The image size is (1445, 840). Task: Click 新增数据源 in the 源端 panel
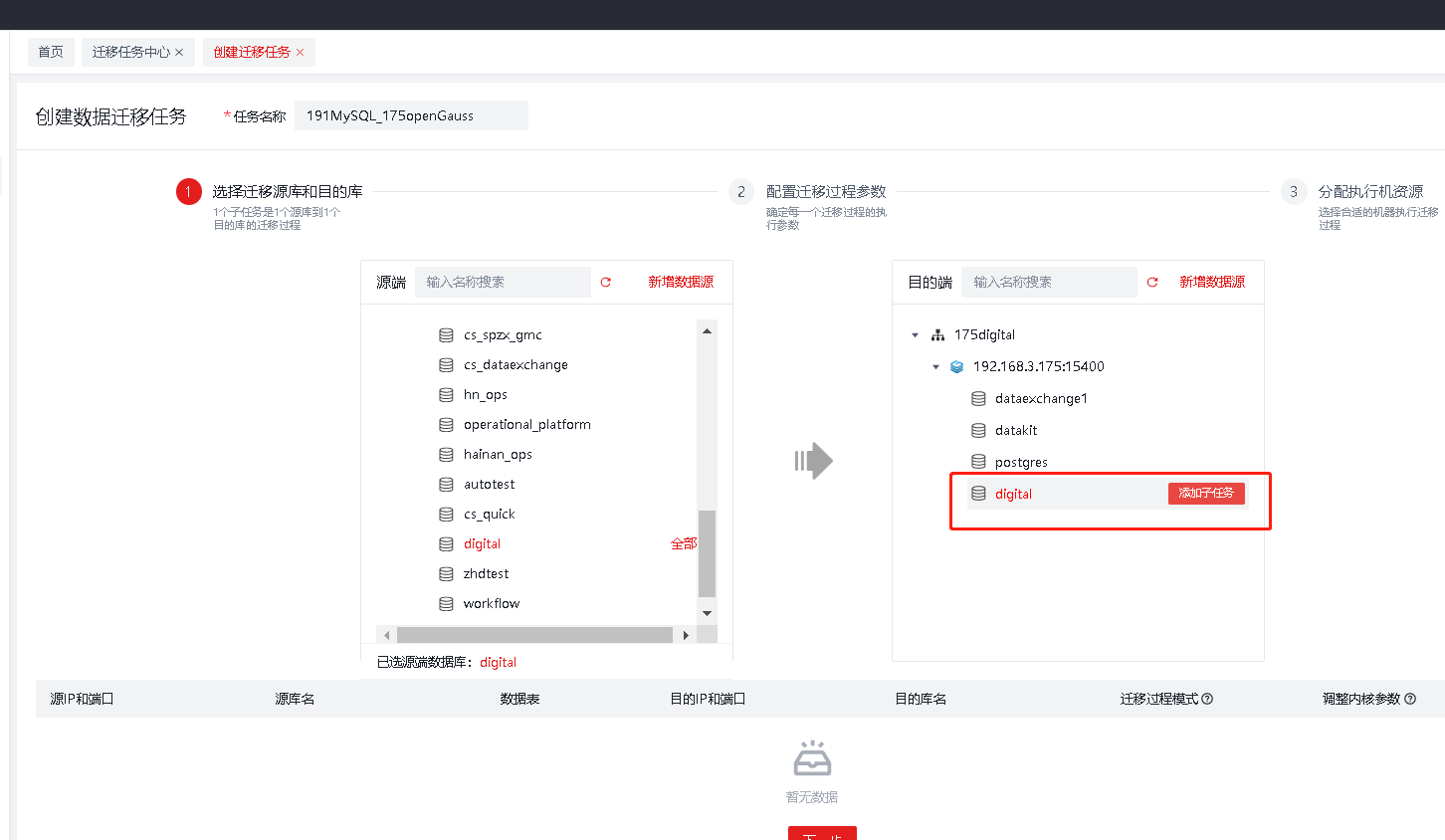pos(681,283)
